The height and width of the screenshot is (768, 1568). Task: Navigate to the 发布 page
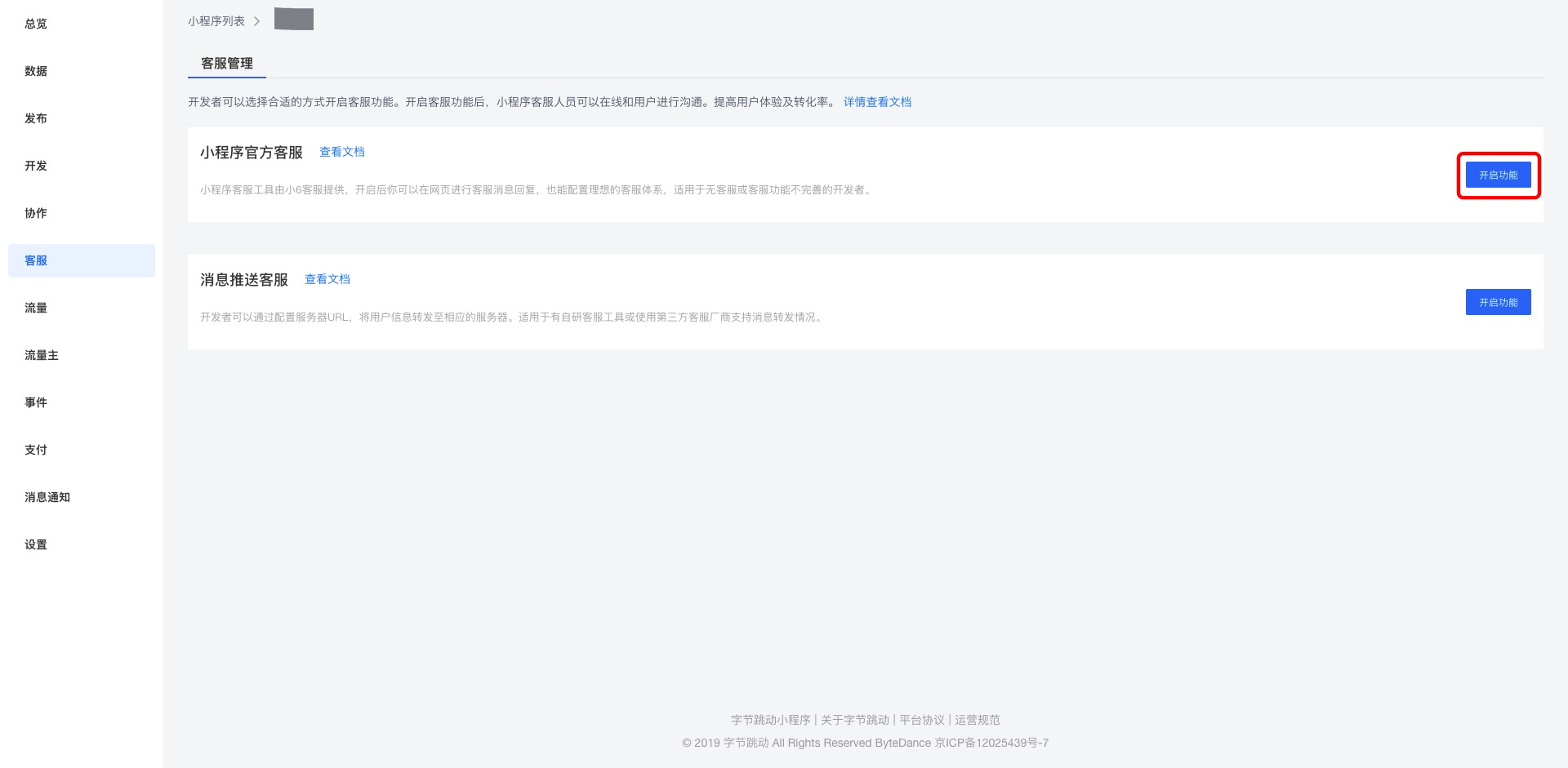click(36, 118)
